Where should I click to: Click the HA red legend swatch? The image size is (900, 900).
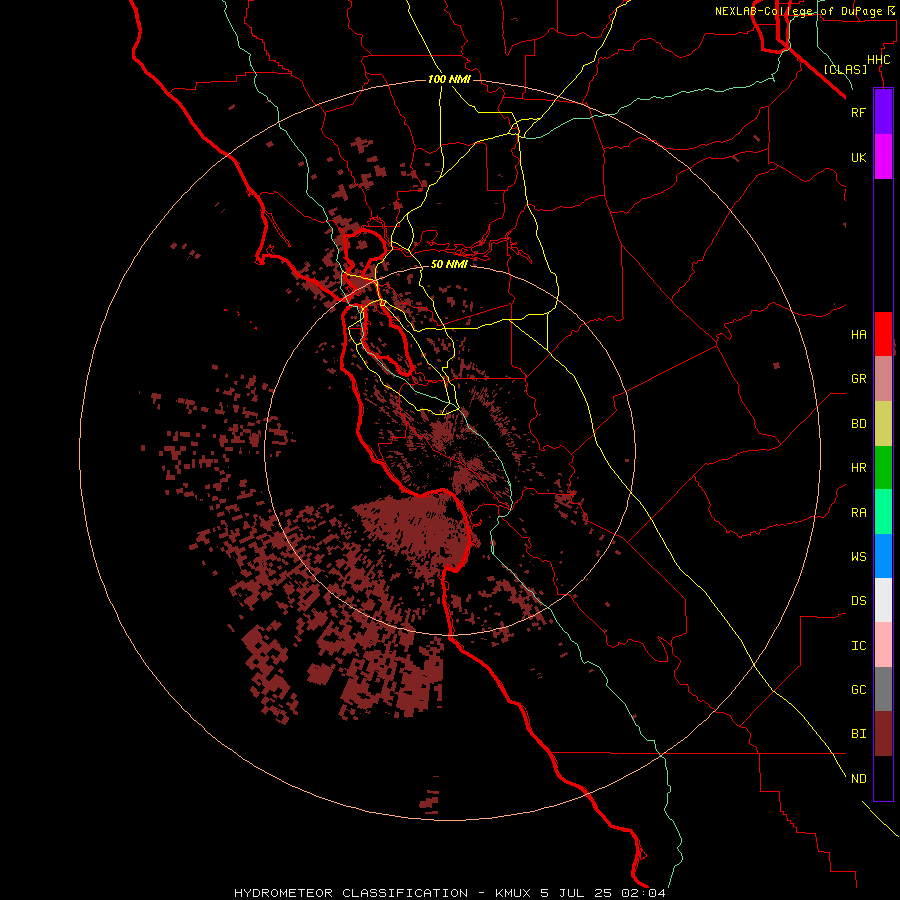click(883, 334)
